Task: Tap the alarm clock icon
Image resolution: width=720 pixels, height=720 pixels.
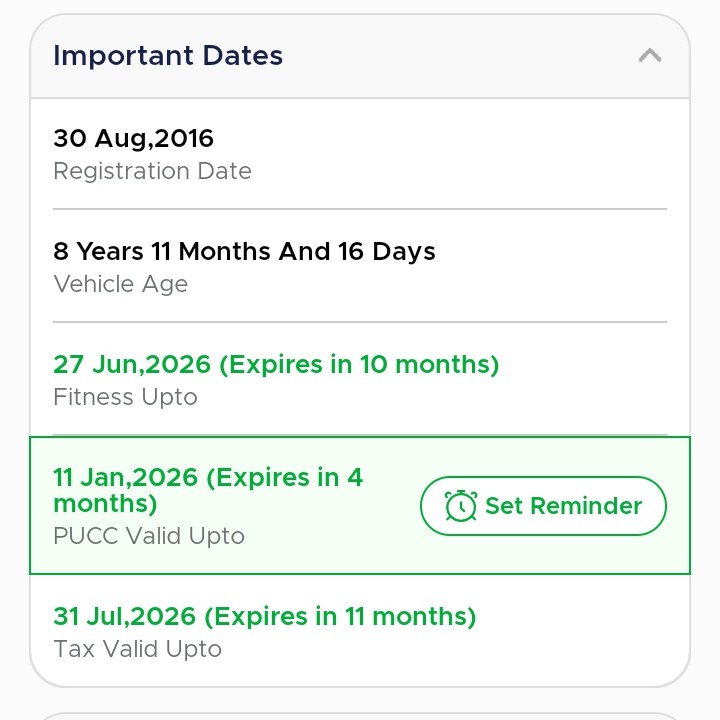Action: [460, 506]
